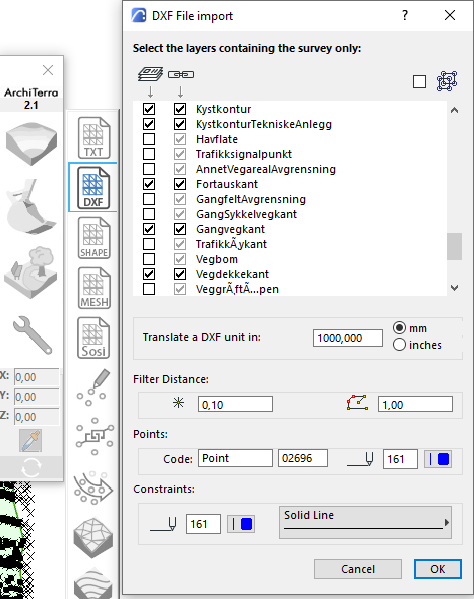474x599 pixels.
Task: Enable the Havflate layer checkbox
Action: 149,139
